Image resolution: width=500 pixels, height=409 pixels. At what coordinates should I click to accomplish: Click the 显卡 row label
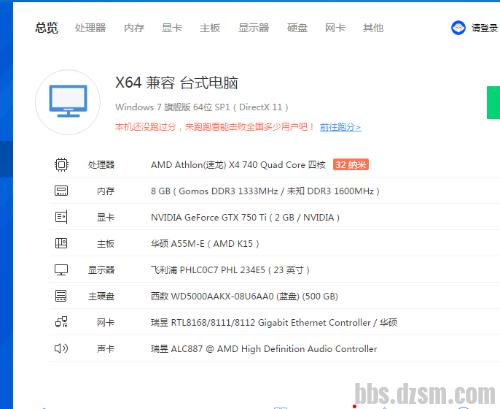coord(106,217)
